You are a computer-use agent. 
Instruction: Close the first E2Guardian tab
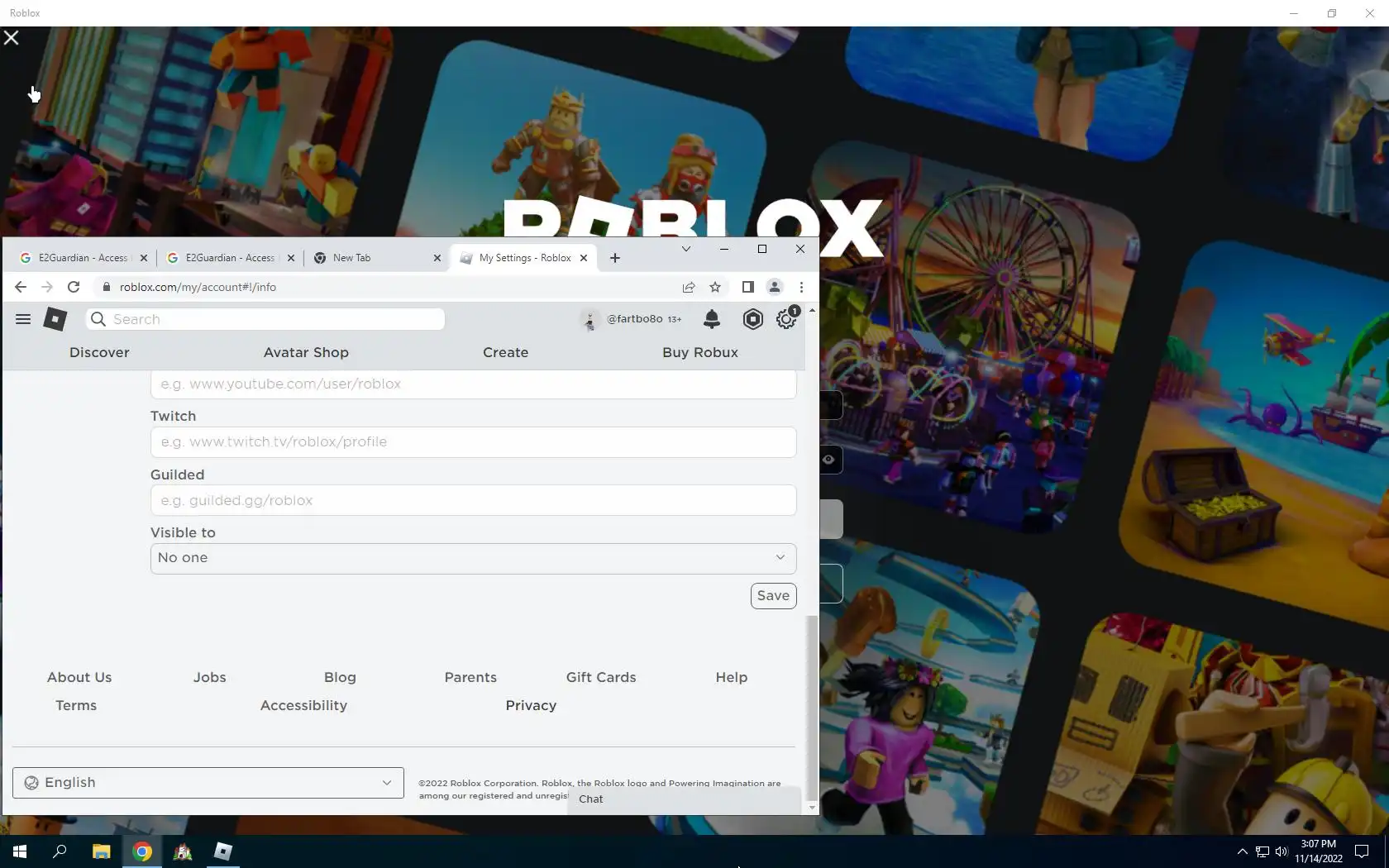pos(144,258)
